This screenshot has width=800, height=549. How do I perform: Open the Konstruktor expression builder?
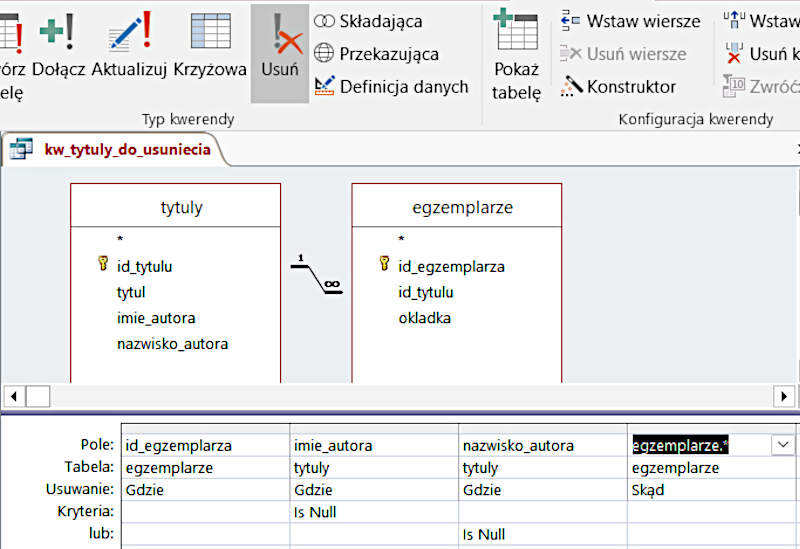click(618, 86)
